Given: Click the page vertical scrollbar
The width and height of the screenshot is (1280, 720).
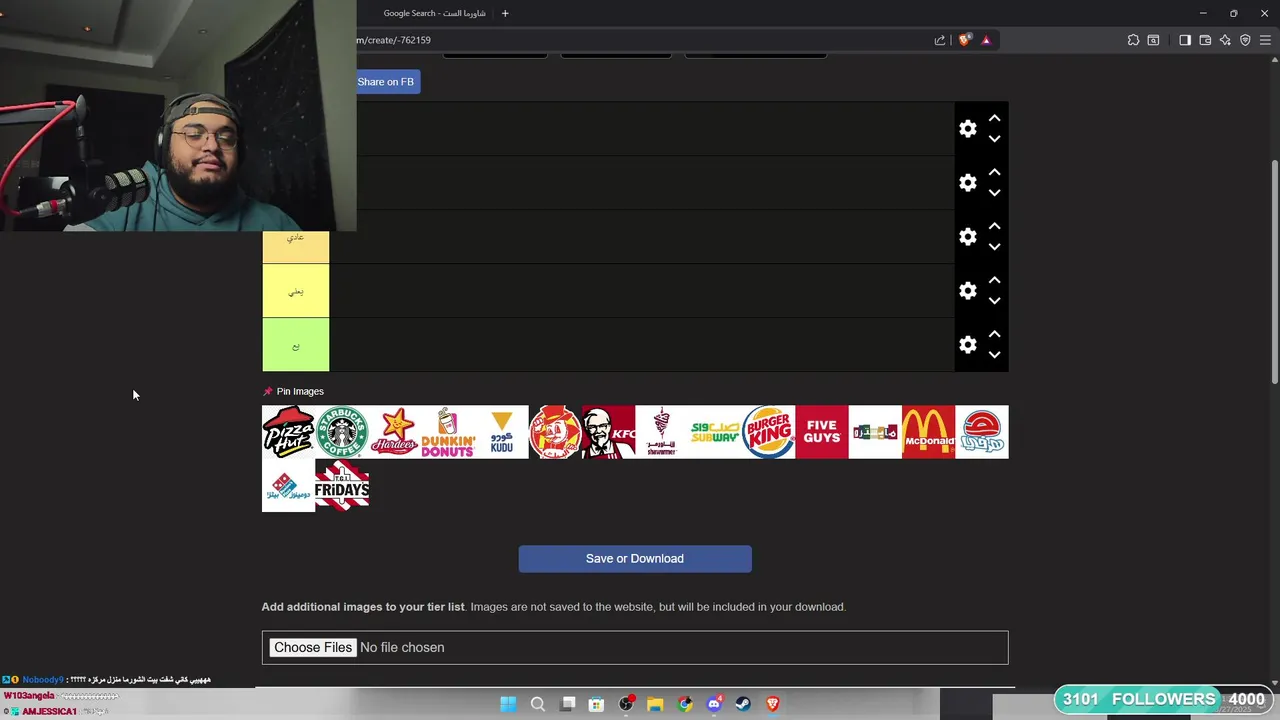Looking at the screenshot, I should tap(1274, 270).
